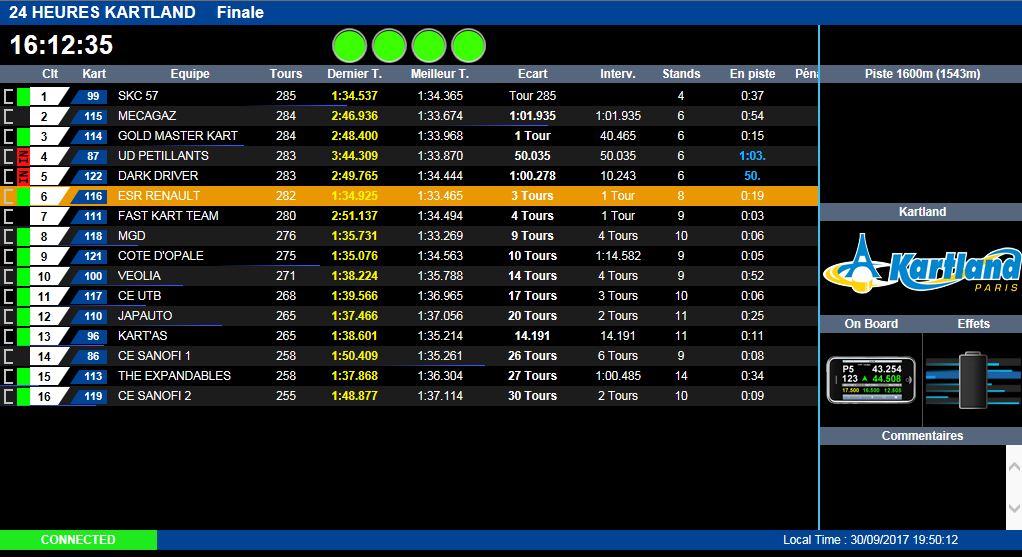The image size is (1022, 557).
Task: Click kart number badge 121
Action: coord(90,257)
